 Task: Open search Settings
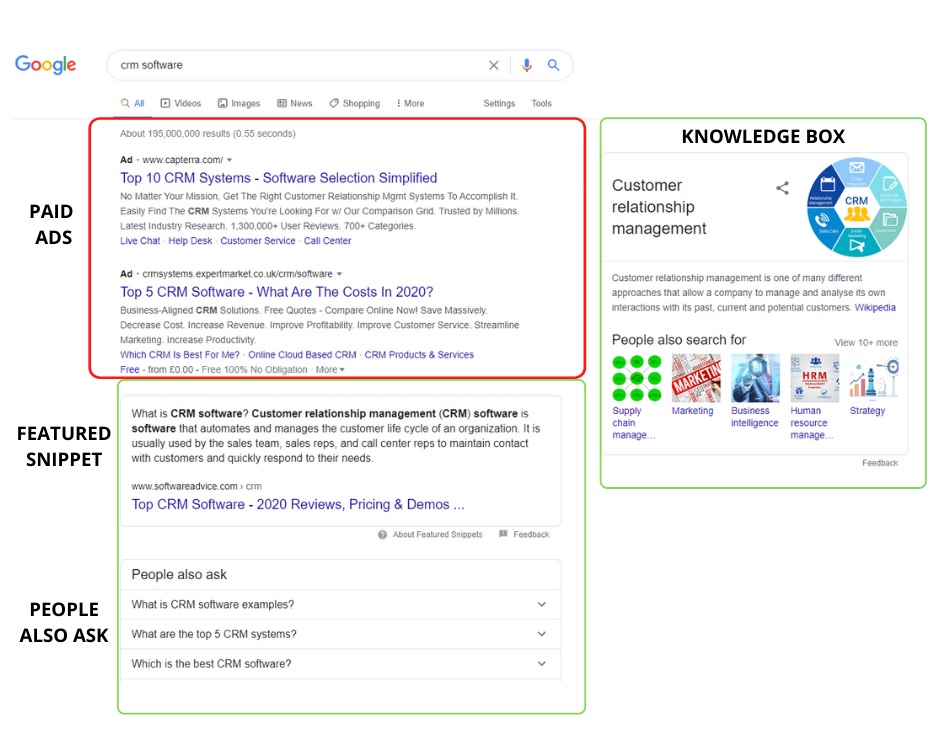coord(499,104)
